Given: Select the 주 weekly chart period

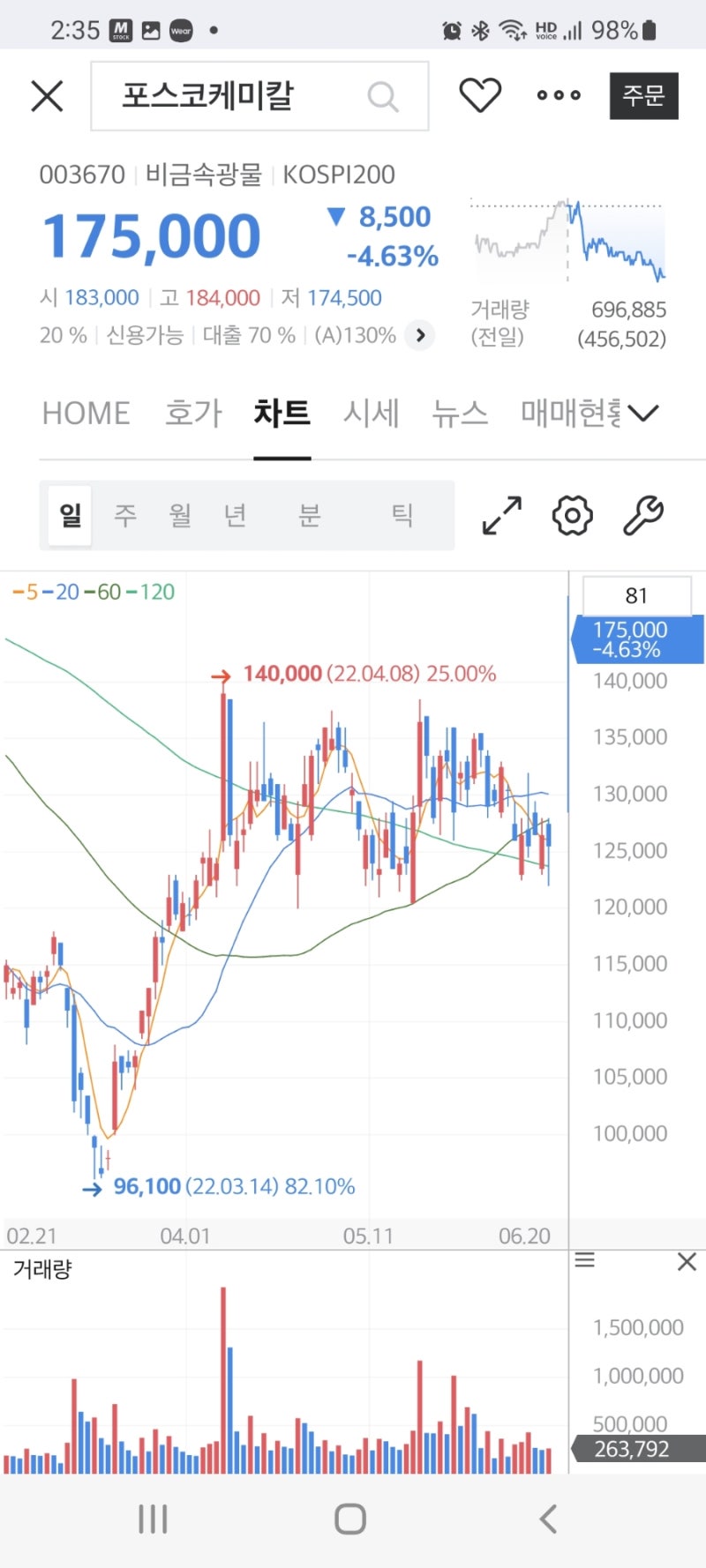Looking at the screenshot, I should tap(125, 515).
